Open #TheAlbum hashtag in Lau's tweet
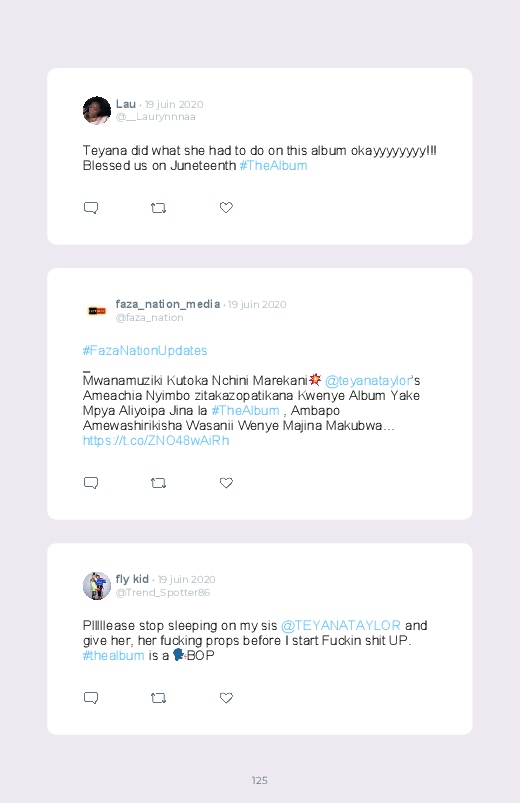 274,166
